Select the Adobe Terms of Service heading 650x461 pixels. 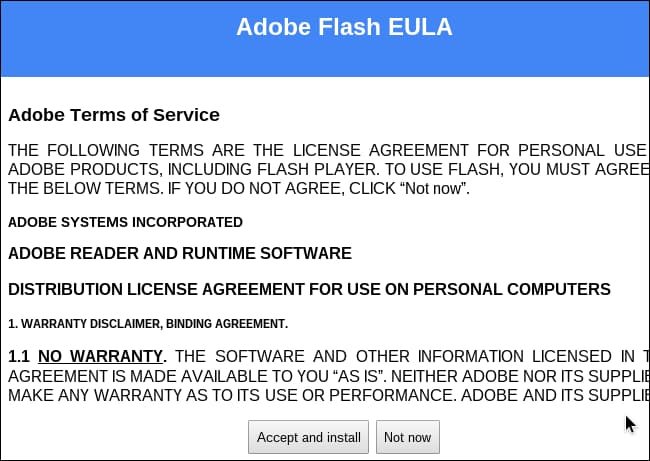(114, 115)
